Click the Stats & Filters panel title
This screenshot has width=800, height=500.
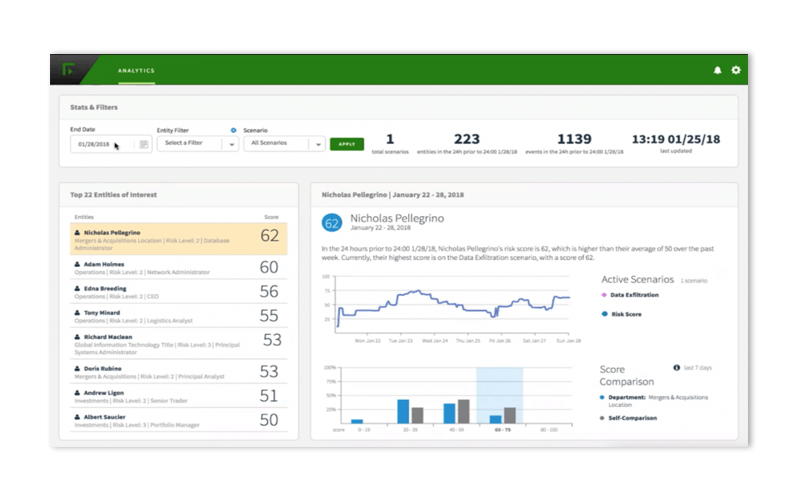(94, 107)
